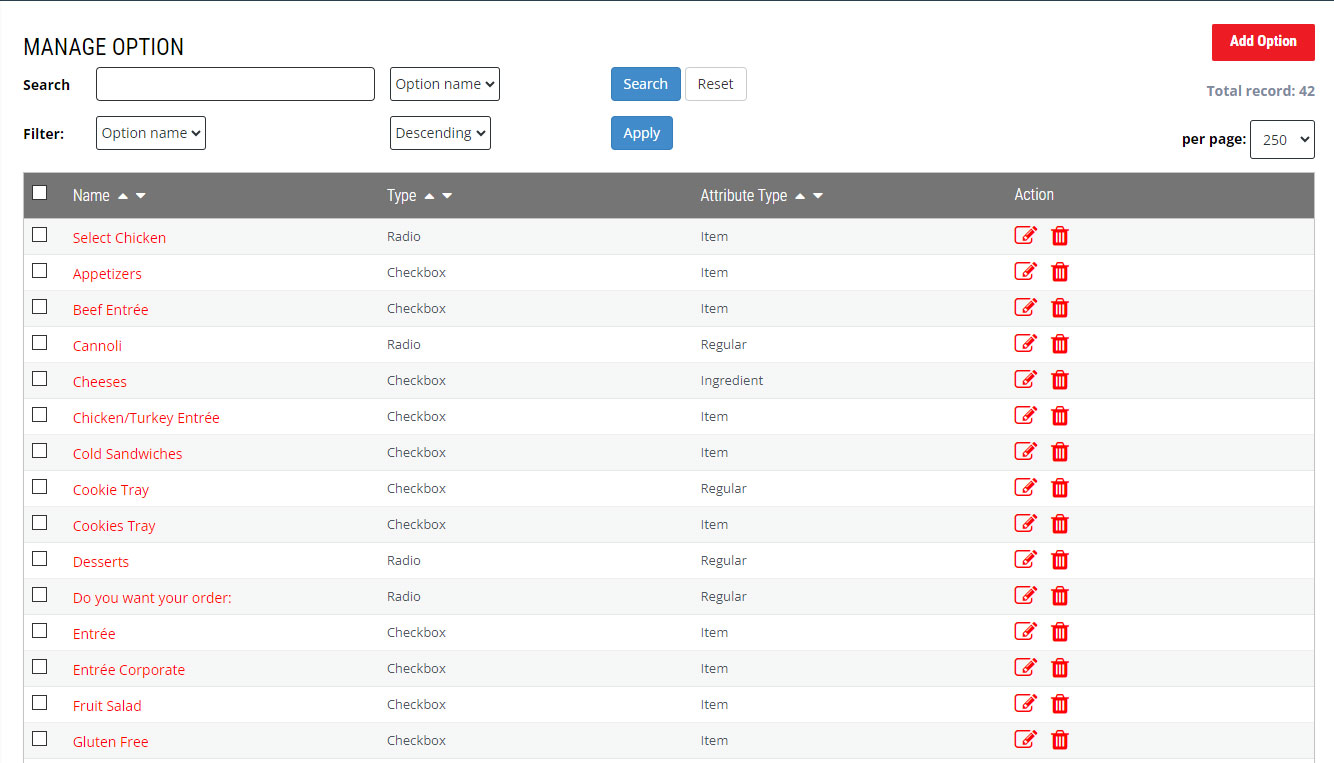Check the Cheeses row checkbox
The width and height of the screenshot is (1334, 763).
[40, 379]
